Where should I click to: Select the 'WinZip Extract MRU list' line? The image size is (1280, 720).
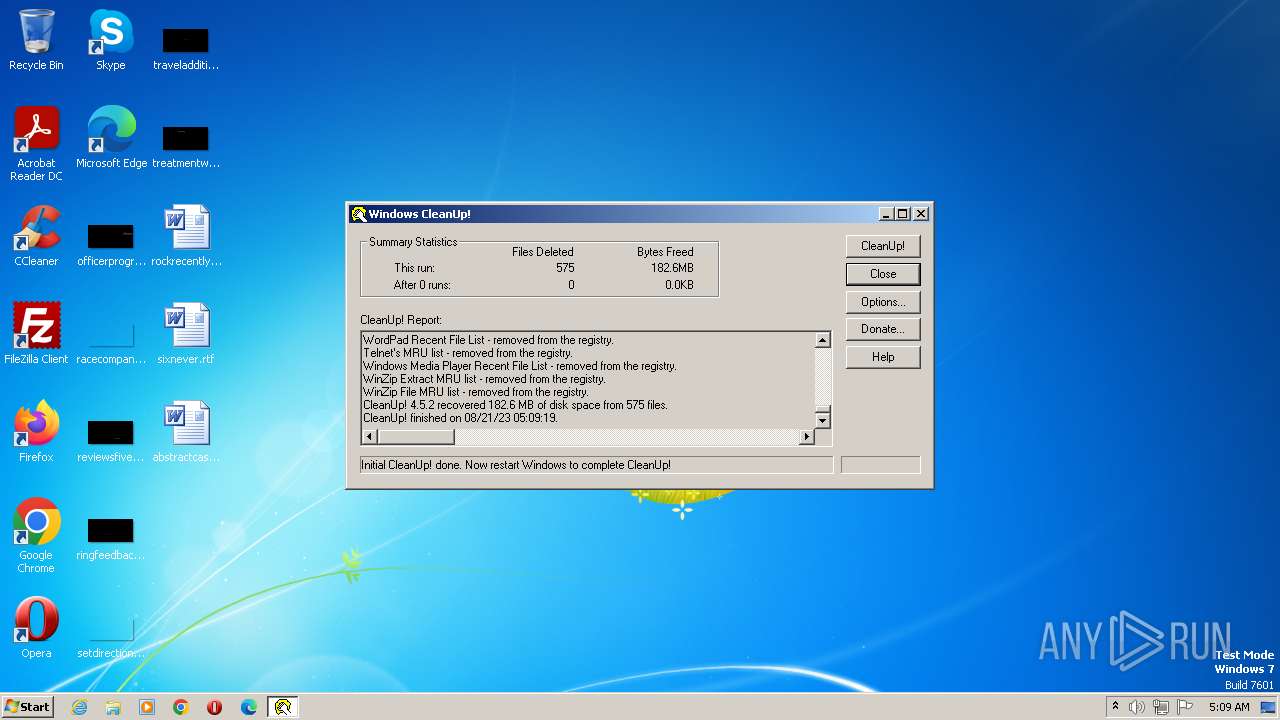click(484, 379)
